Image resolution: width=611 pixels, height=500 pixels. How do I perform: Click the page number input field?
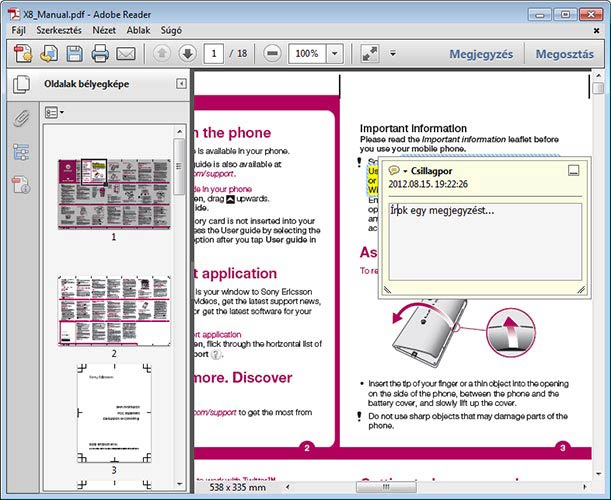point(214,53)
